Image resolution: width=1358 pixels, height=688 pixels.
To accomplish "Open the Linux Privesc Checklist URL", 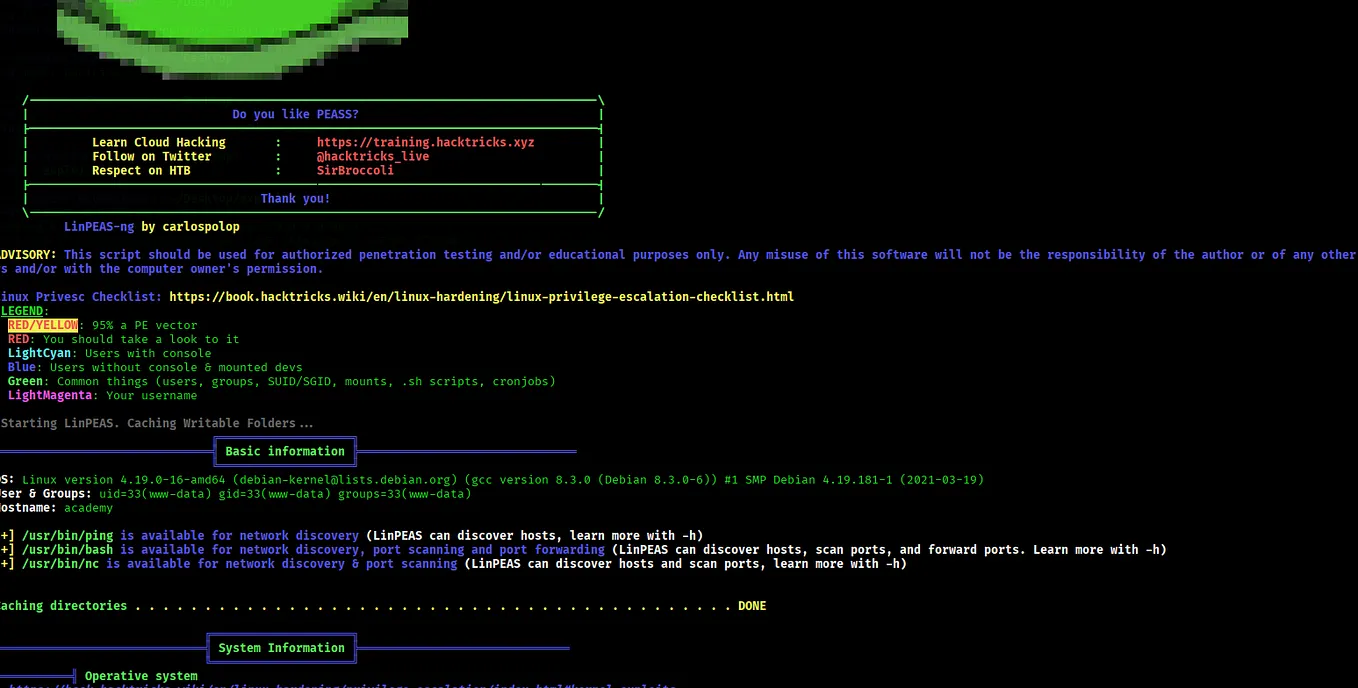I will 481,296.
